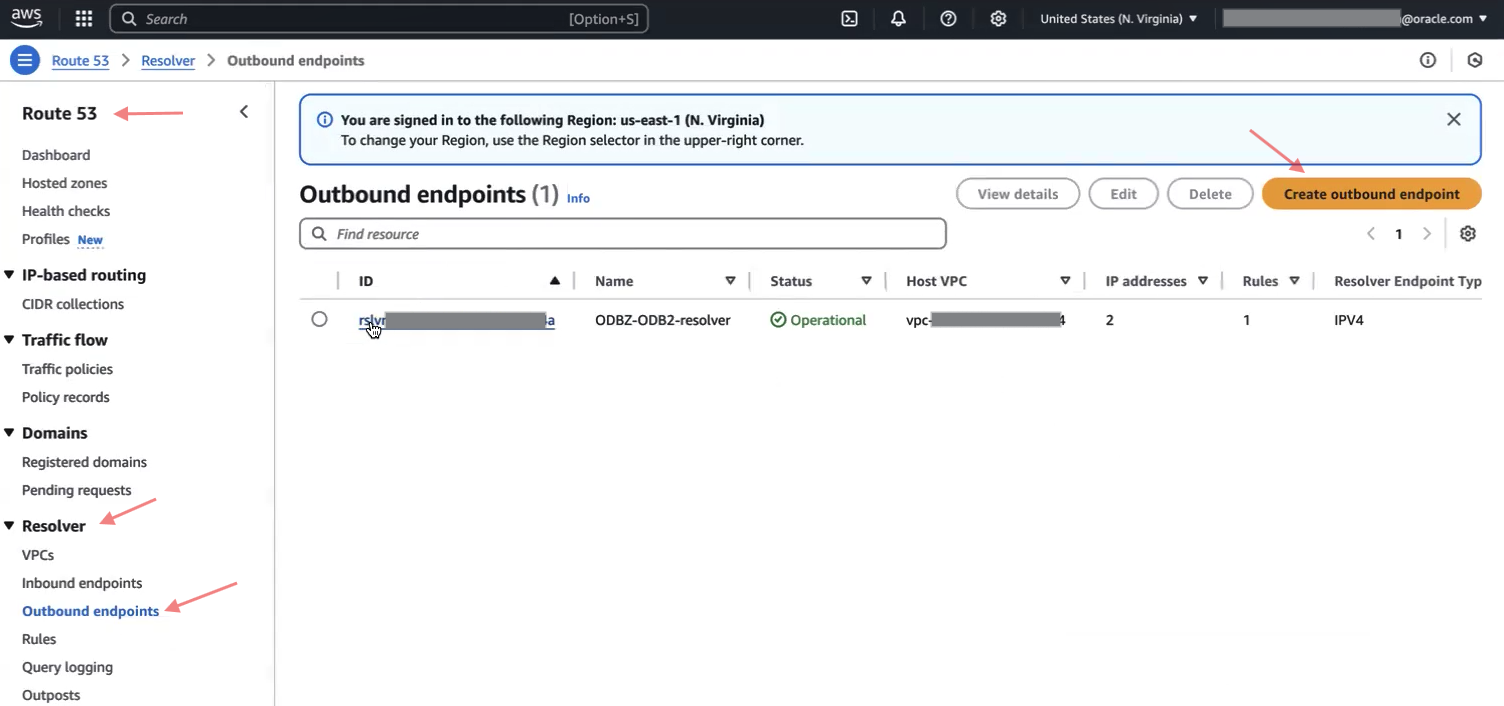Click the Edit button
Image resolution: width=1504 pixels, height=706 pixels.
tap(1123, 194)
